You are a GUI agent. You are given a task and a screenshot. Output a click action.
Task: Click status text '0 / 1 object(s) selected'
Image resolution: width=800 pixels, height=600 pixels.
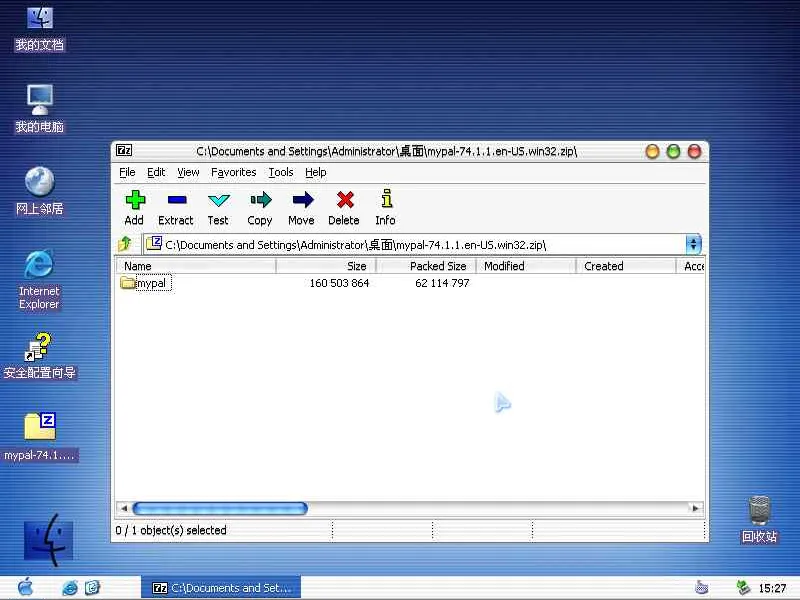(171, 530)
